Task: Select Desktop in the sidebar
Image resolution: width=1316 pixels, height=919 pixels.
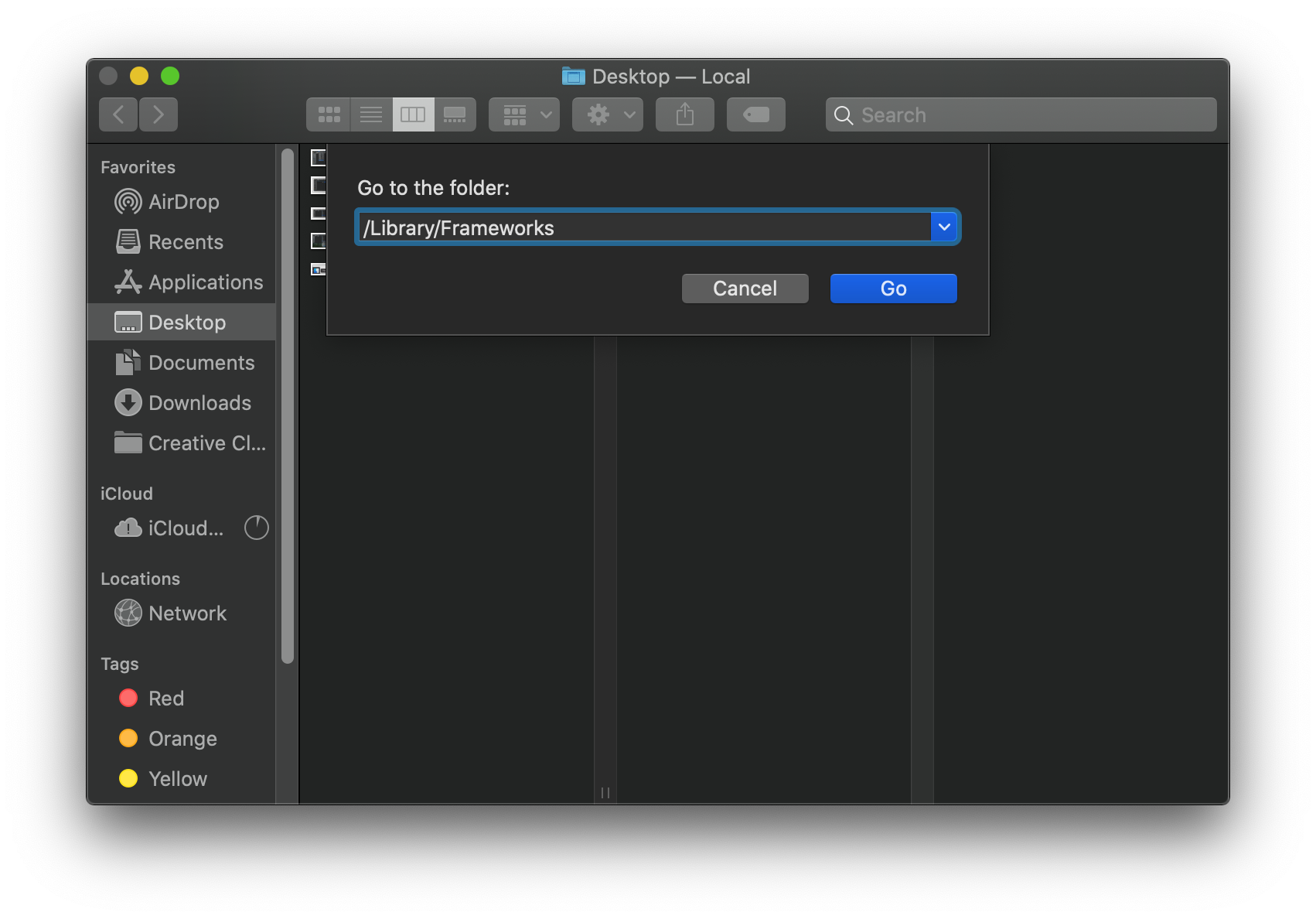Action: 182,323
